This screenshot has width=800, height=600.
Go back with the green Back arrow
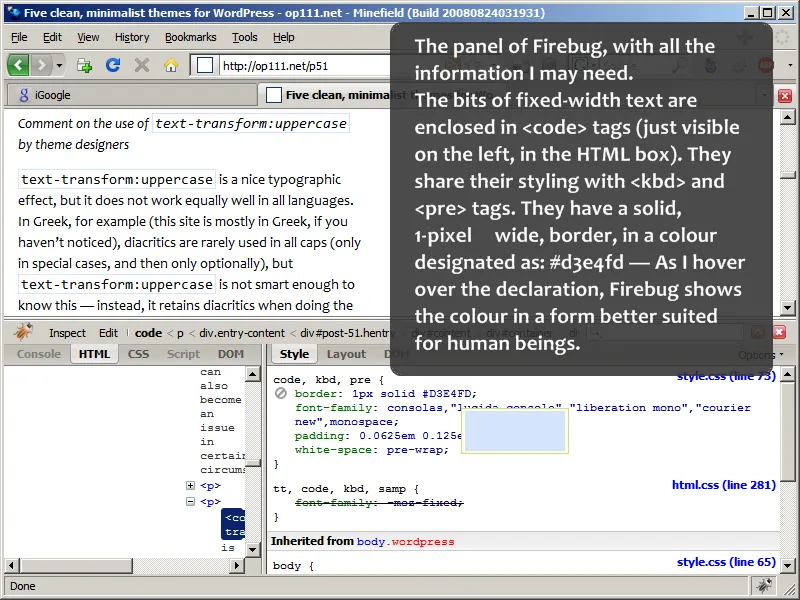(x=18, y=65)
